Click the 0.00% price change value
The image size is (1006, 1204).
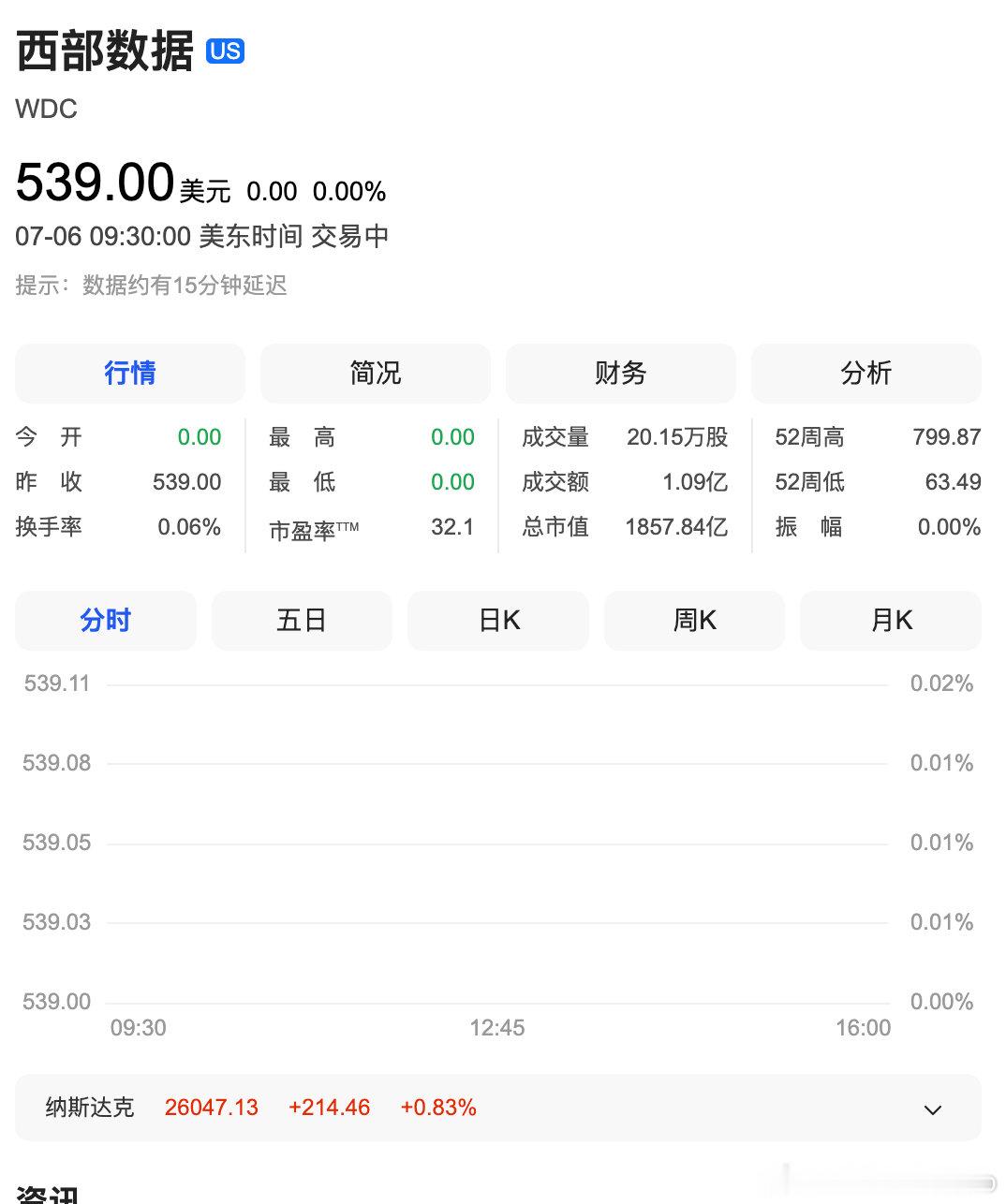349,192
